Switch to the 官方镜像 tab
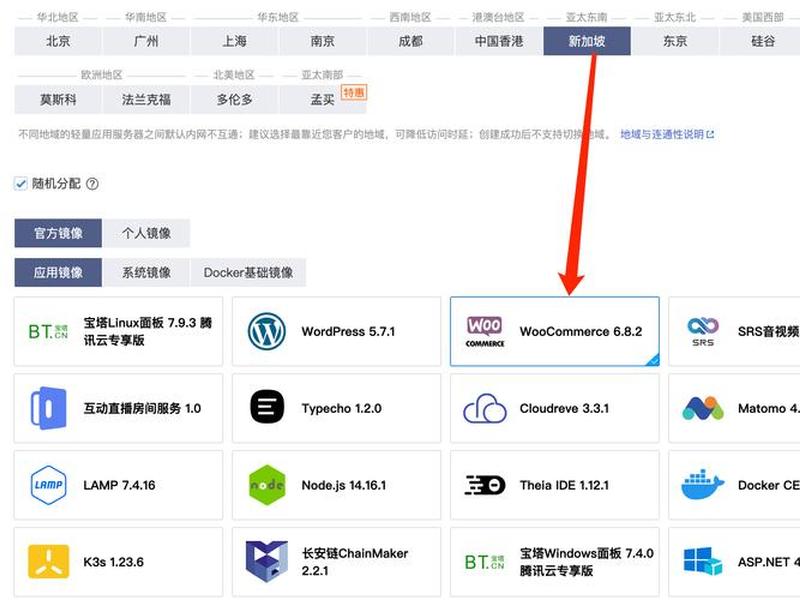Viewport: 800px width, 600px height. [x=58, y=233]
